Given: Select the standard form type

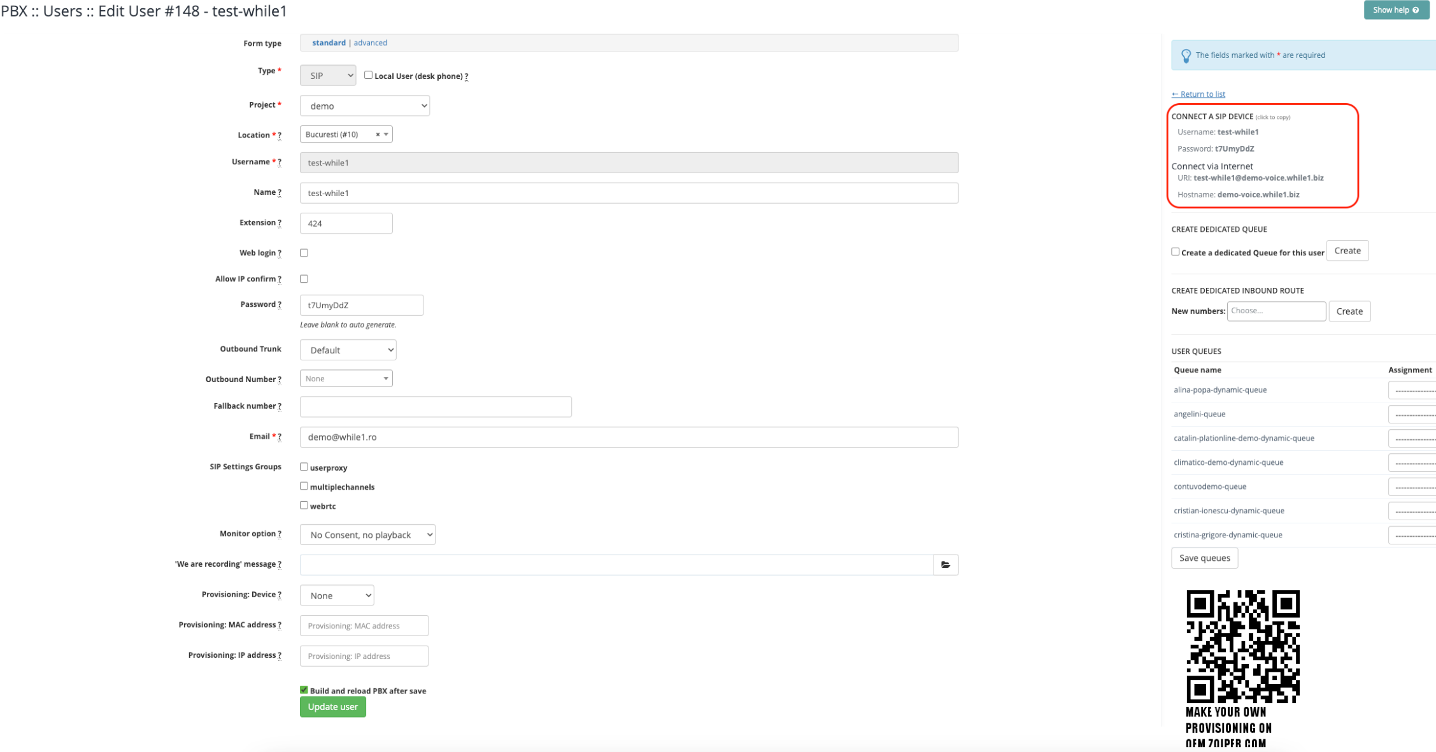Looking at the screenshot, I should point(328,43).
